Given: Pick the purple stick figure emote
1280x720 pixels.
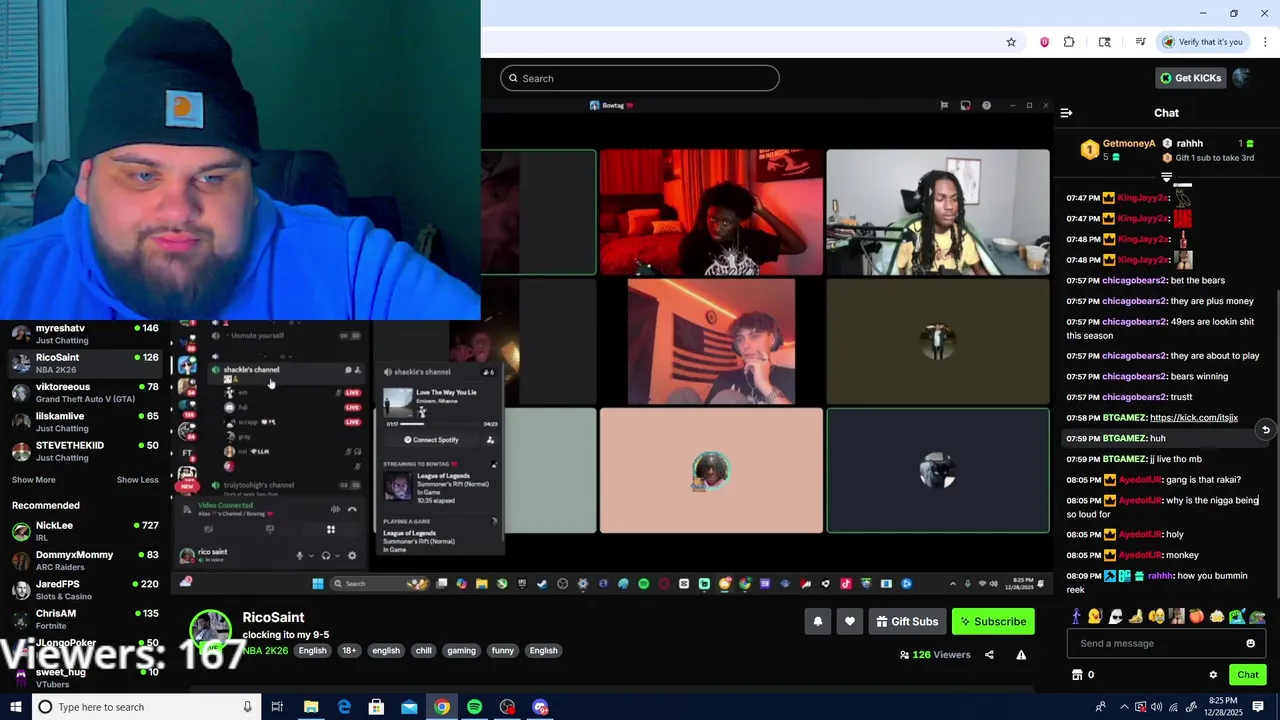Looking at the screenshot, I should tap(1076, 617).
